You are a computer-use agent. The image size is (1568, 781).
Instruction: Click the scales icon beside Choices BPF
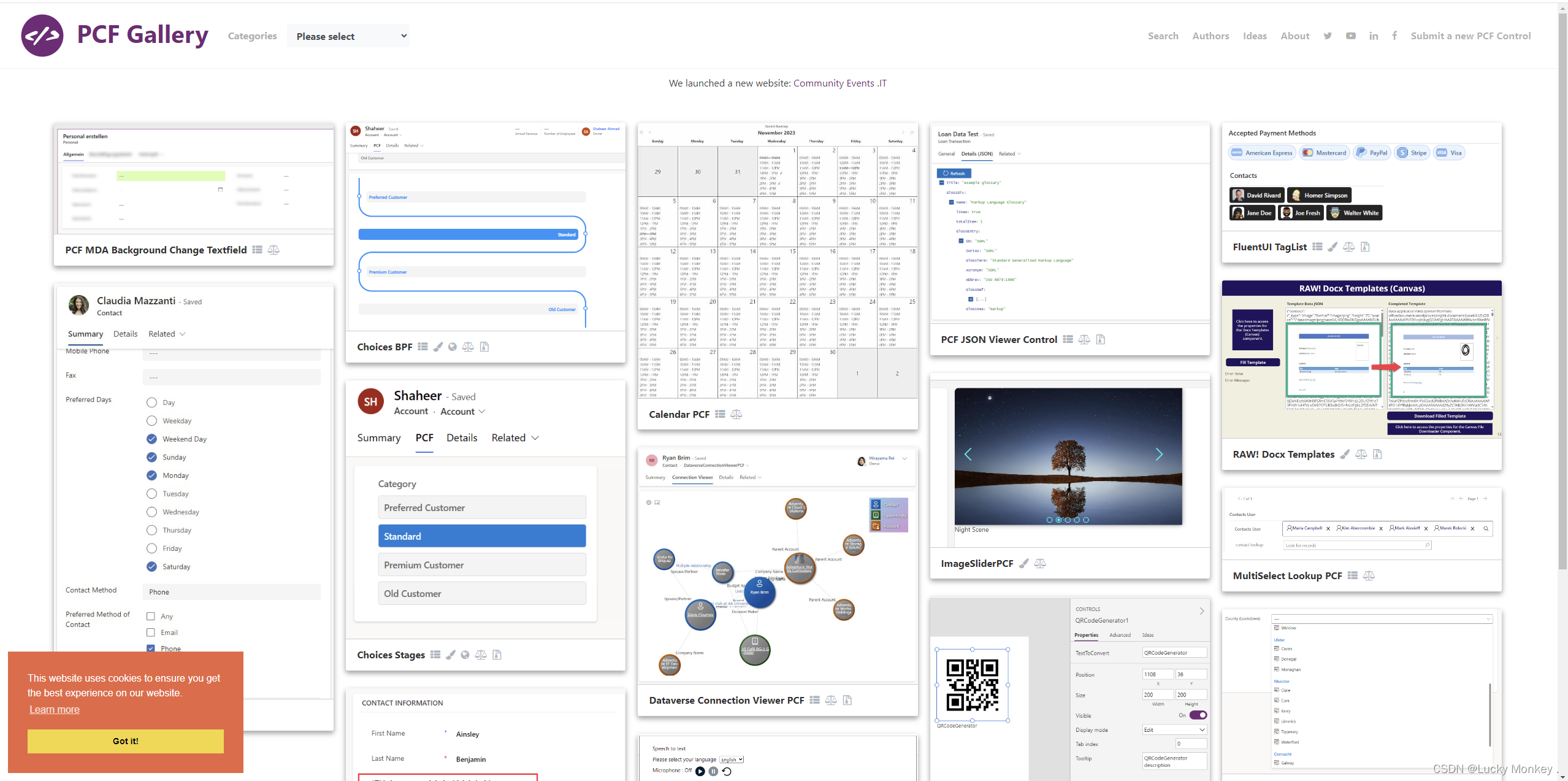468,347
